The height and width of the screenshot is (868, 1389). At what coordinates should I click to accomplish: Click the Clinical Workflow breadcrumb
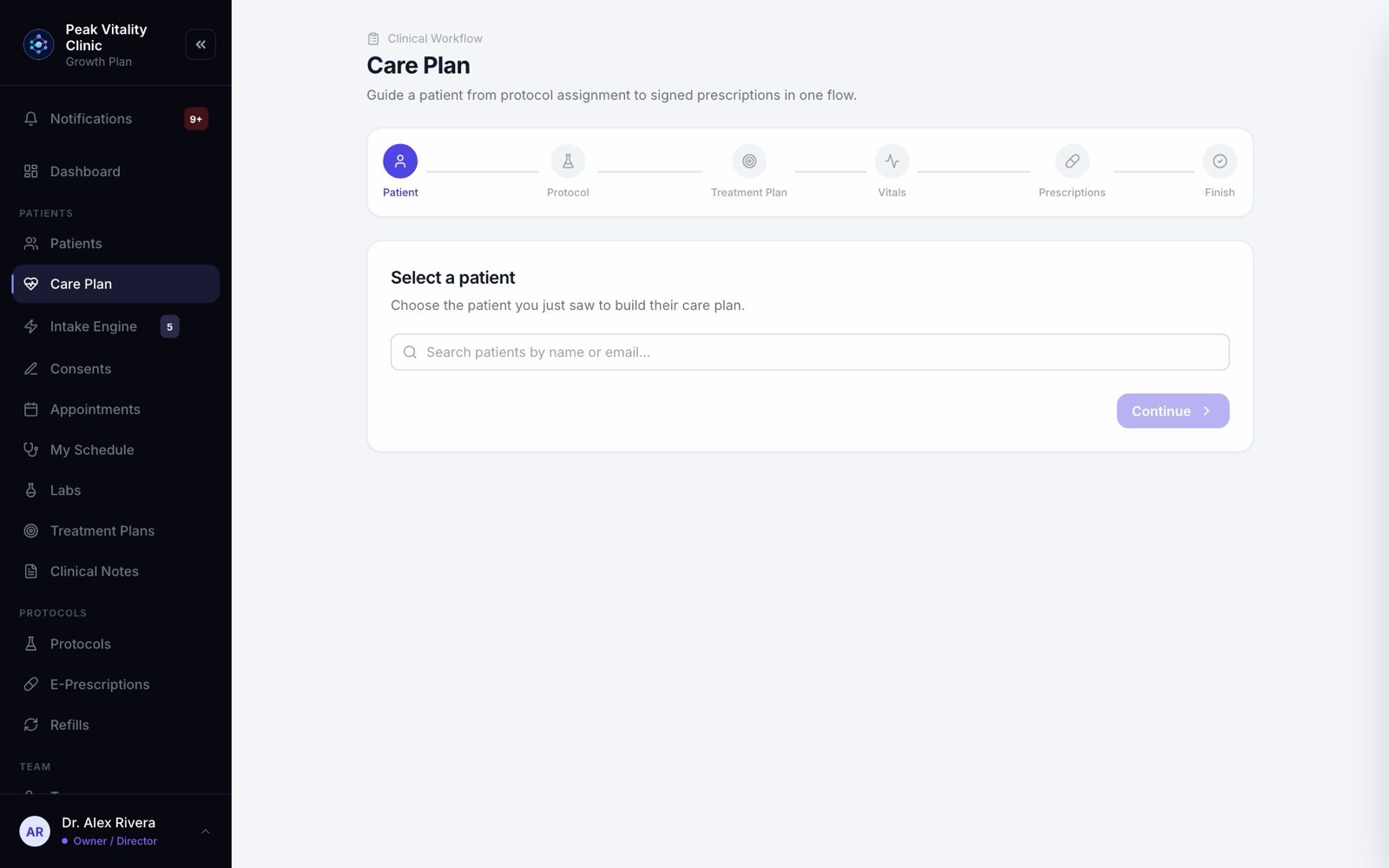click(x=435, y=38)
